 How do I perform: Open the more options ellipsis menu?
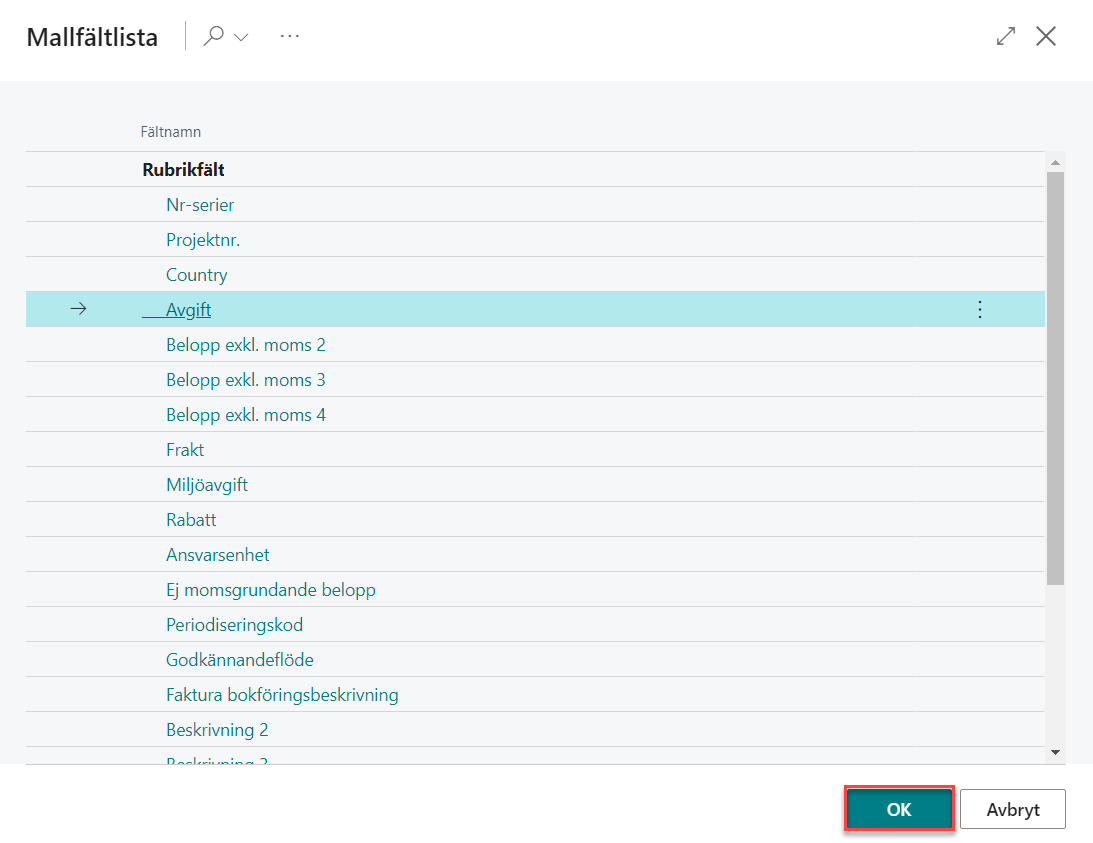tap(290, 37)
